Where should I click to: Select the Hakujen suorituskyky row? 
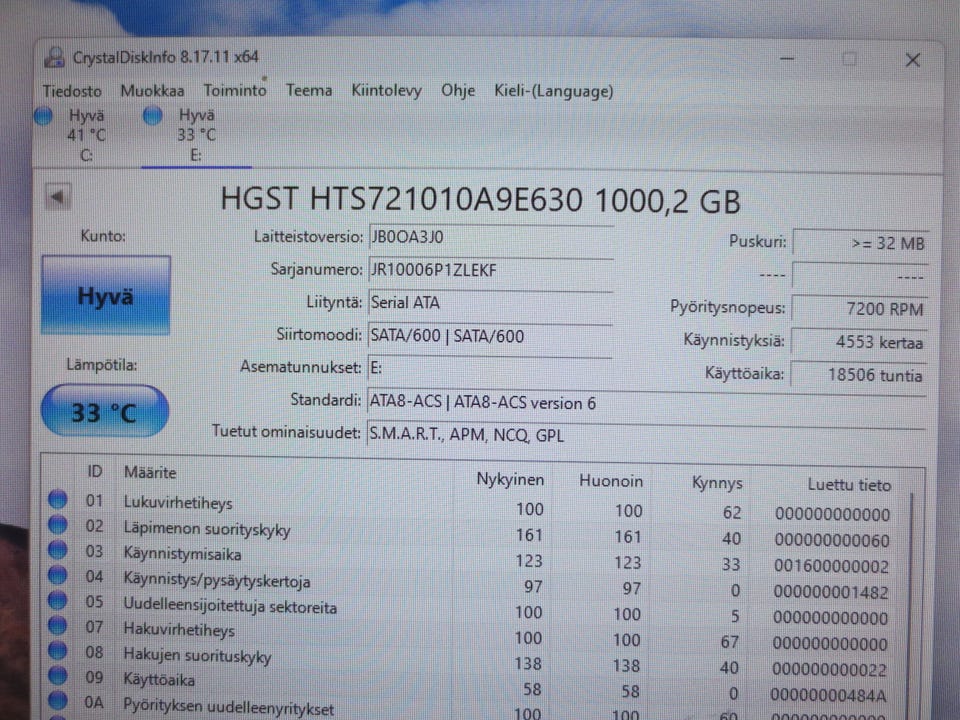point(471,660)
